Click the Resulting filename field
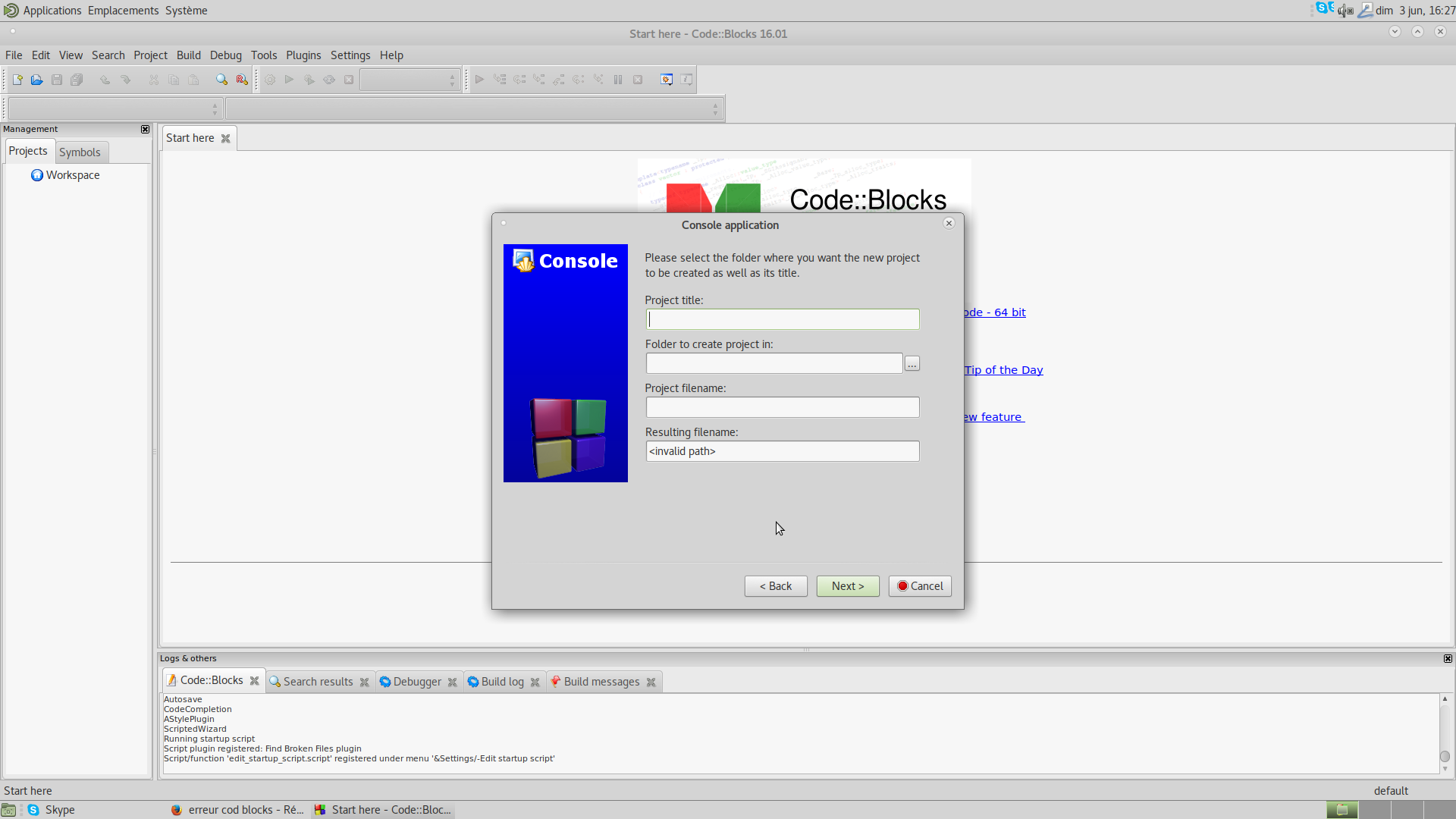The width and height of the screenshot is (1456, 819). (x=783, y=451)
